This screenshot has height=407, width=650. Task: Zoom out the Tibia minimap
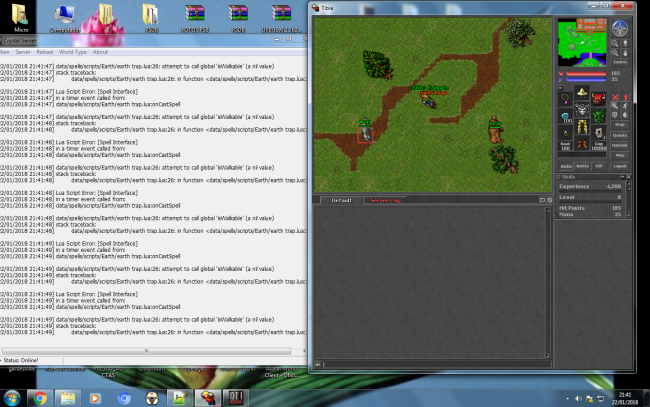click(615, 43)
